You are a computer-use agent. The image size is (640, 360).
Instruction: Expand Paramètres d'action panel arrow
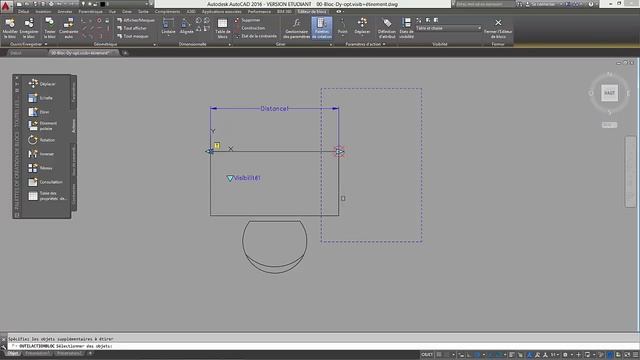pyautogui.click(x=384, y=44)
